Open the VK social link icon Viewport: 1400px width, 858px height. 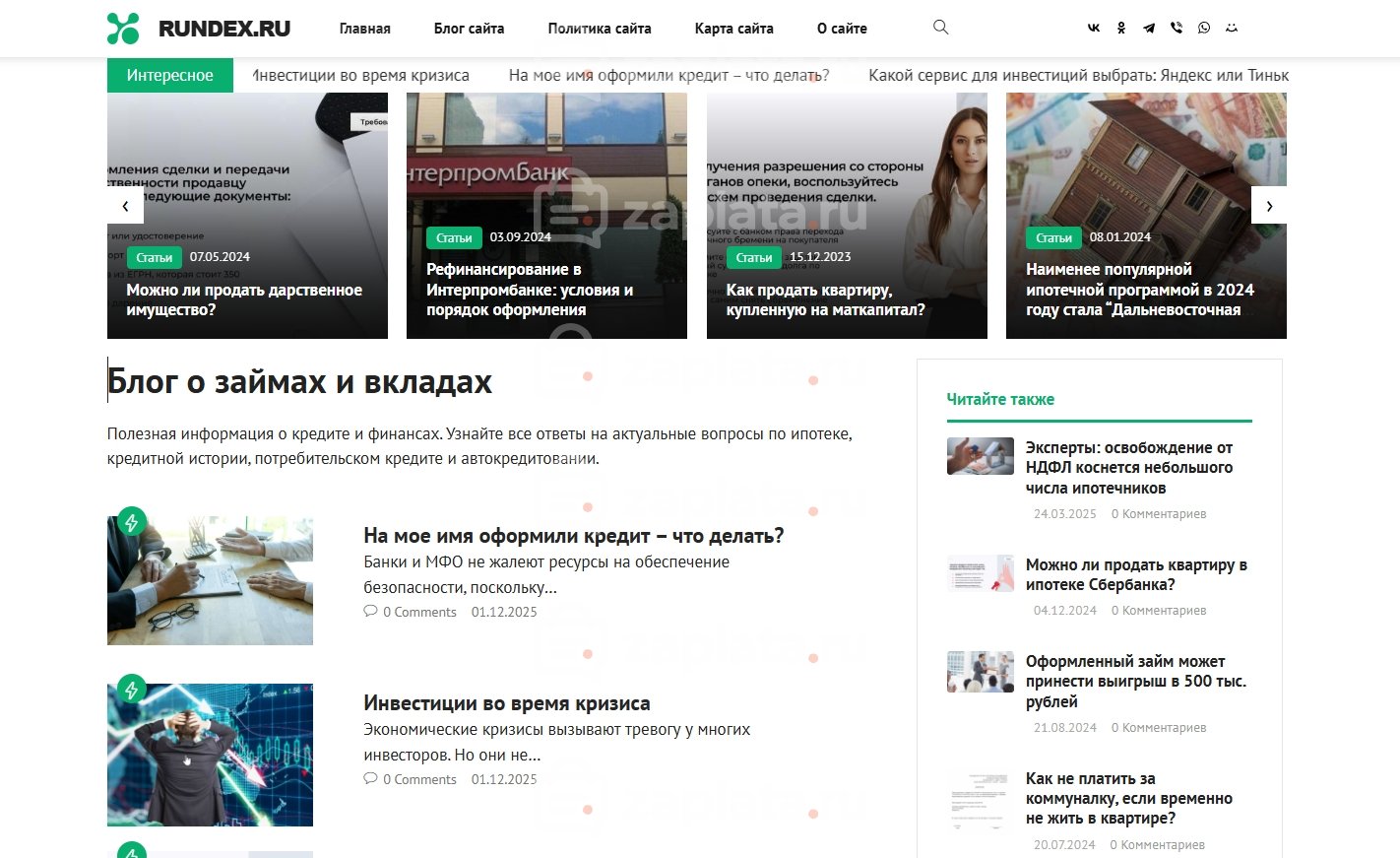pos(1094,29)
